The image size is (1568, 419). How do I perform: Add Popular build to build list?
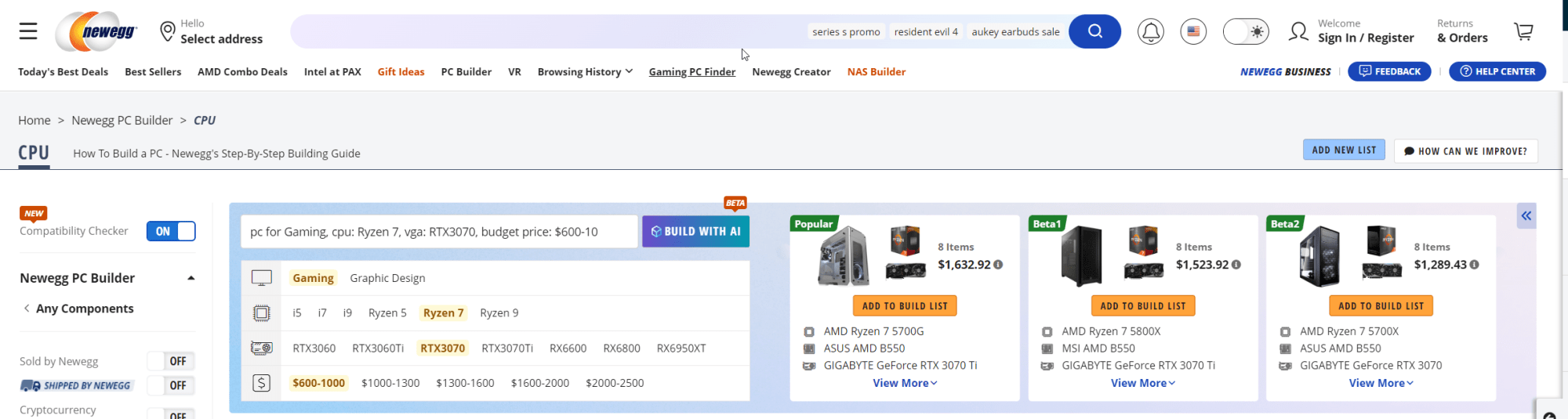coord(905,305)
